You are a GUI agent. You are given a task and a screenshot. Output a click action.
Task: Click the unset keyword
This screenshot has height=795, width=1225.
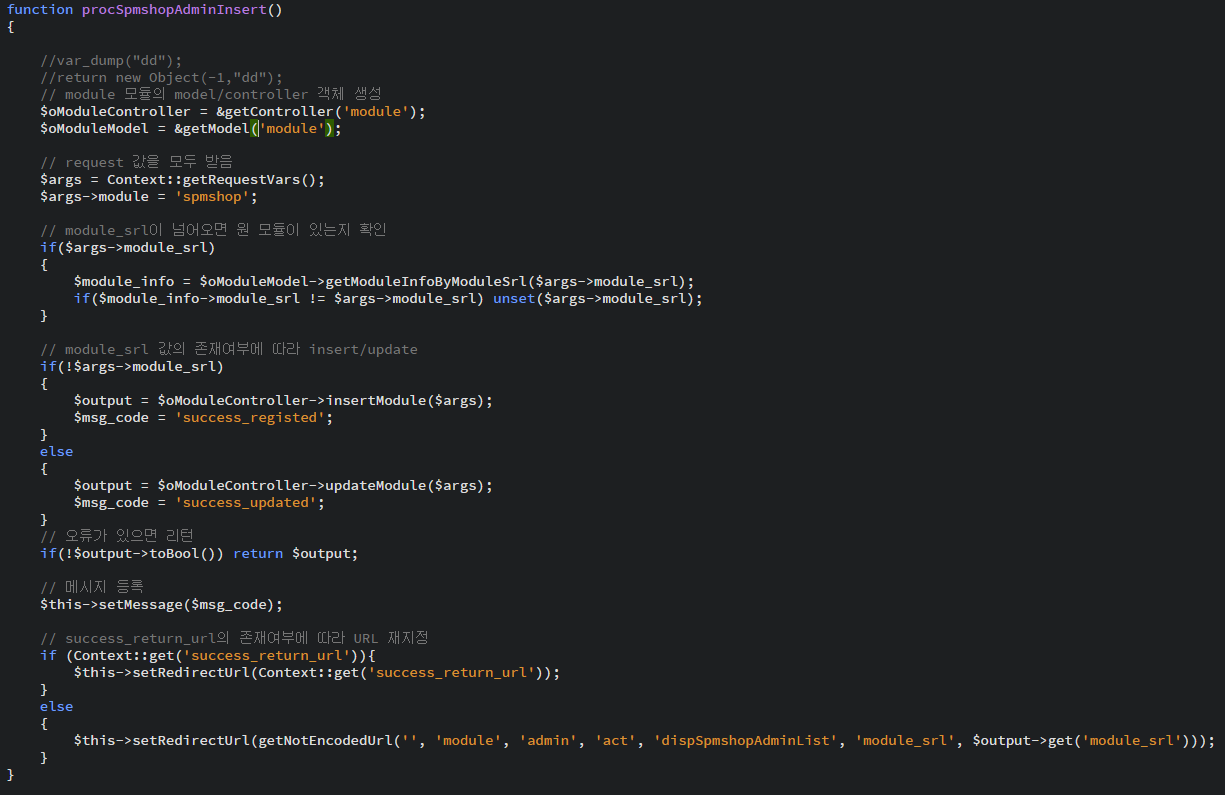click(514, 298)
